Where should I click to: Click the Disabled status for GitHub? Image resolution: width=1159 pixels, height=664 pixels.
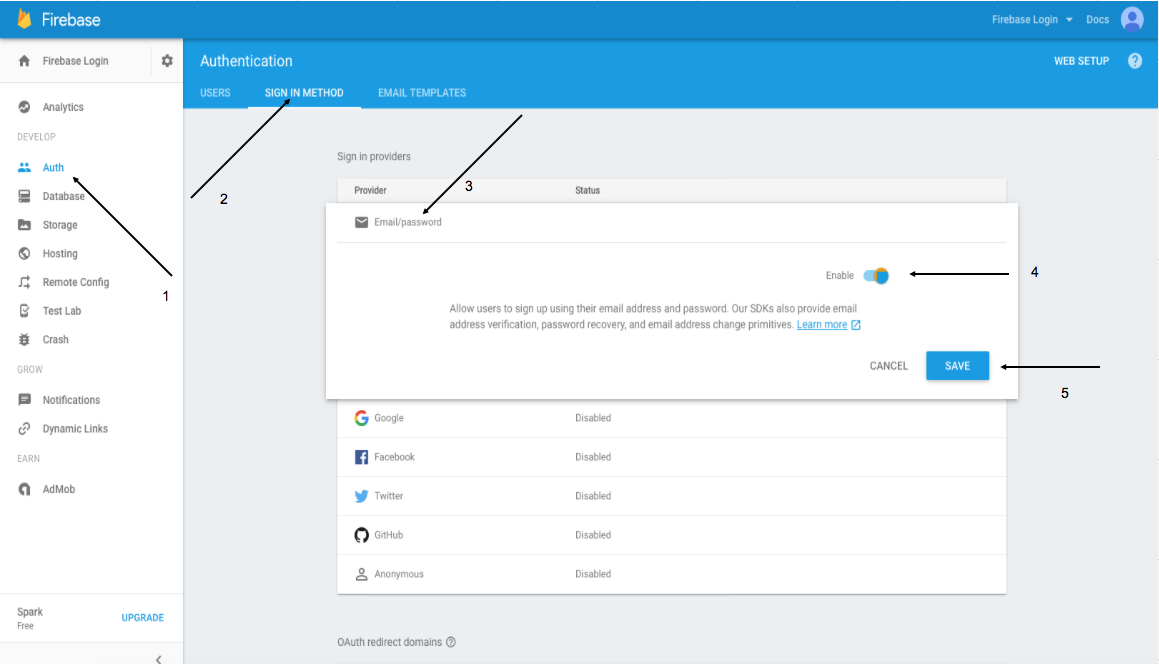593,535
